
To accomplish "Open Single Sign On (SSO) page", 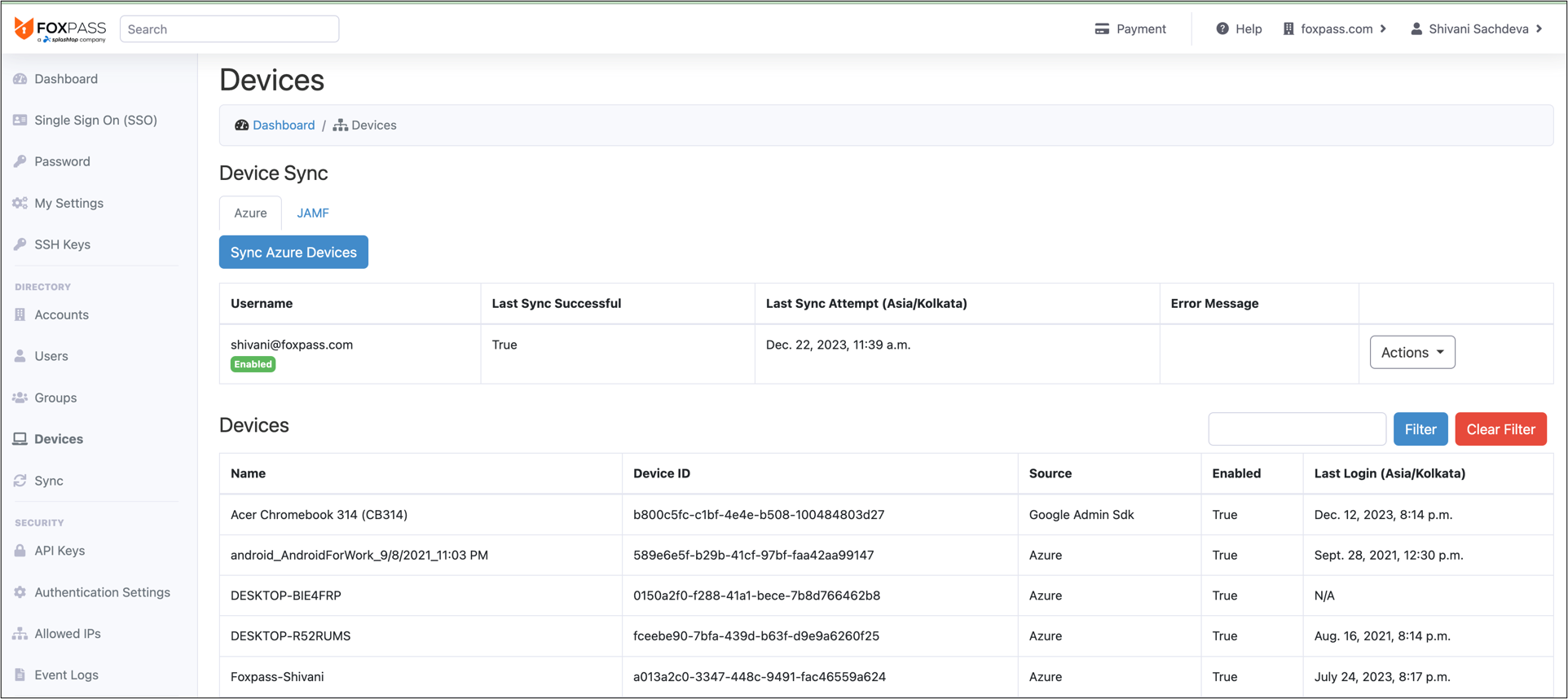I will coord(95,121).
